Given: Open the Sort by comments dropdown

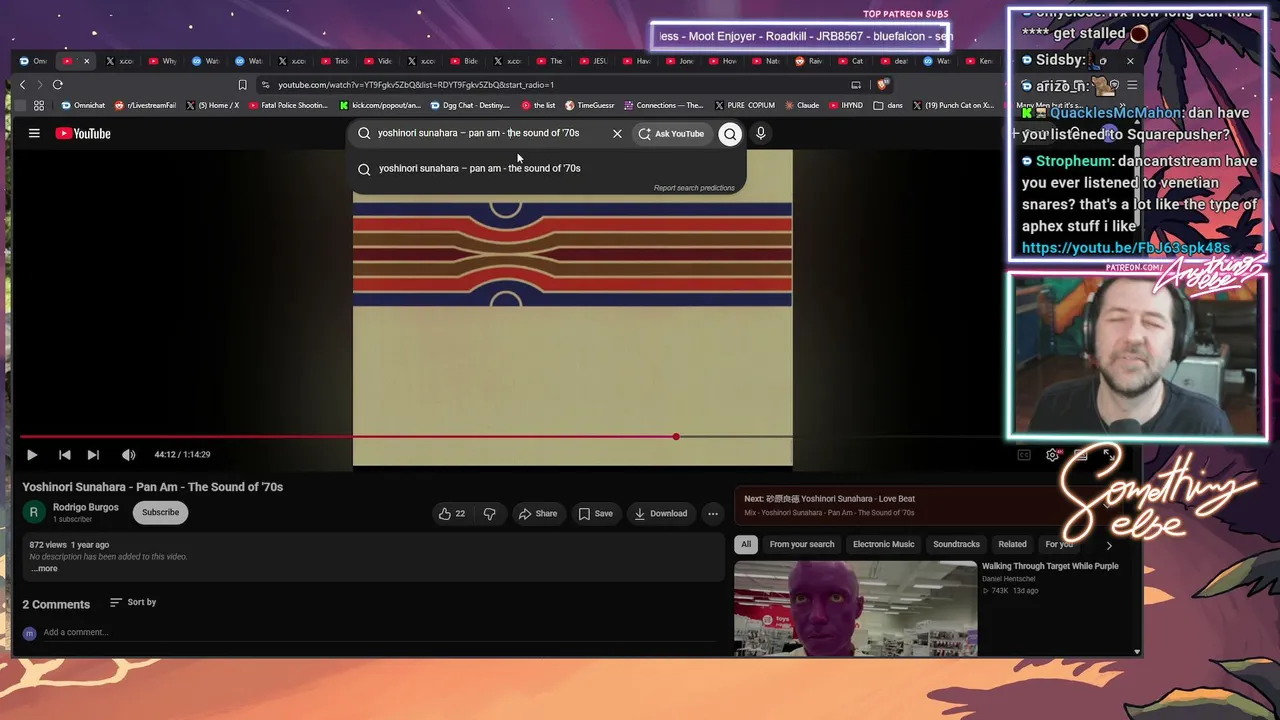Looking at the screenshot, I should coord(133,602).
